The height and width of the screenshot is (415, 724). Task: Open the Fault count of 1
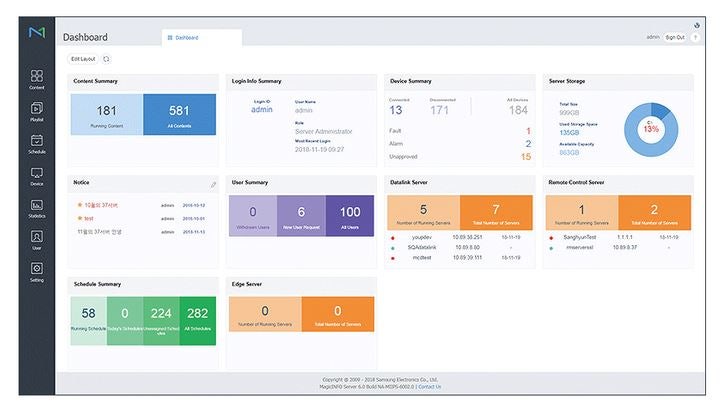(528, 131)
